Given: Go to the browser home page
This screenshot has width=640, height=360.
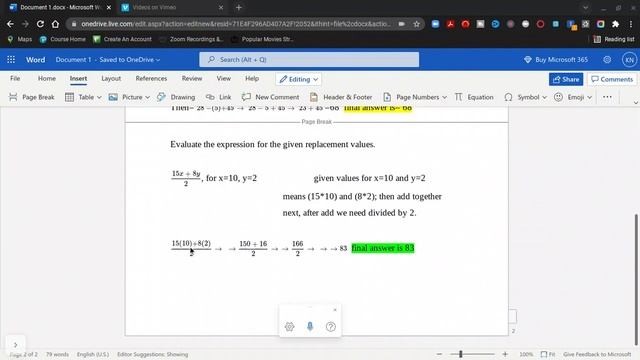Looking at the screenshot, I should (55, 24).
